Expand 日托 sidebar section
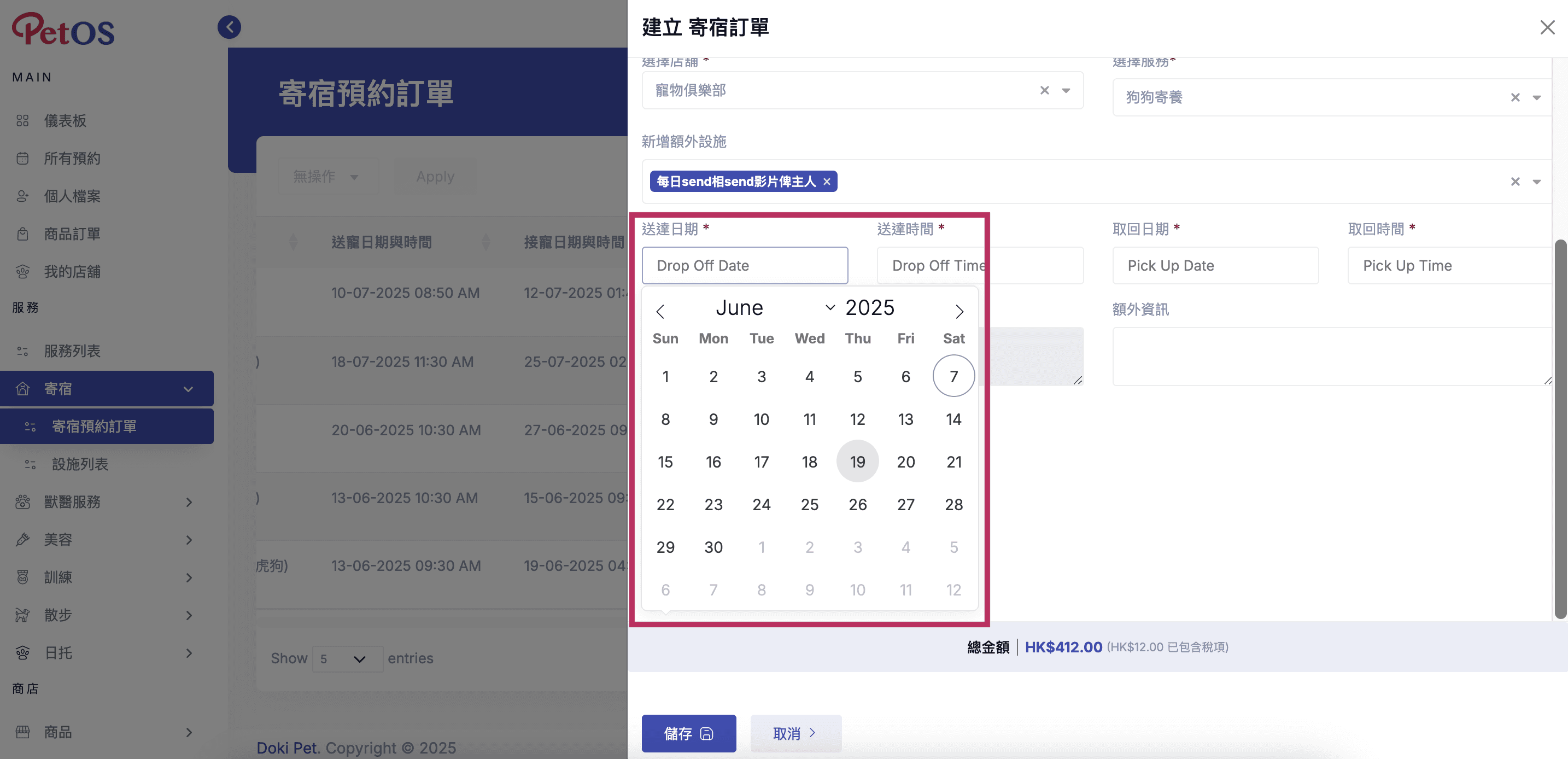The height and width of the screenshot is (759, 1568). point(107,652)
